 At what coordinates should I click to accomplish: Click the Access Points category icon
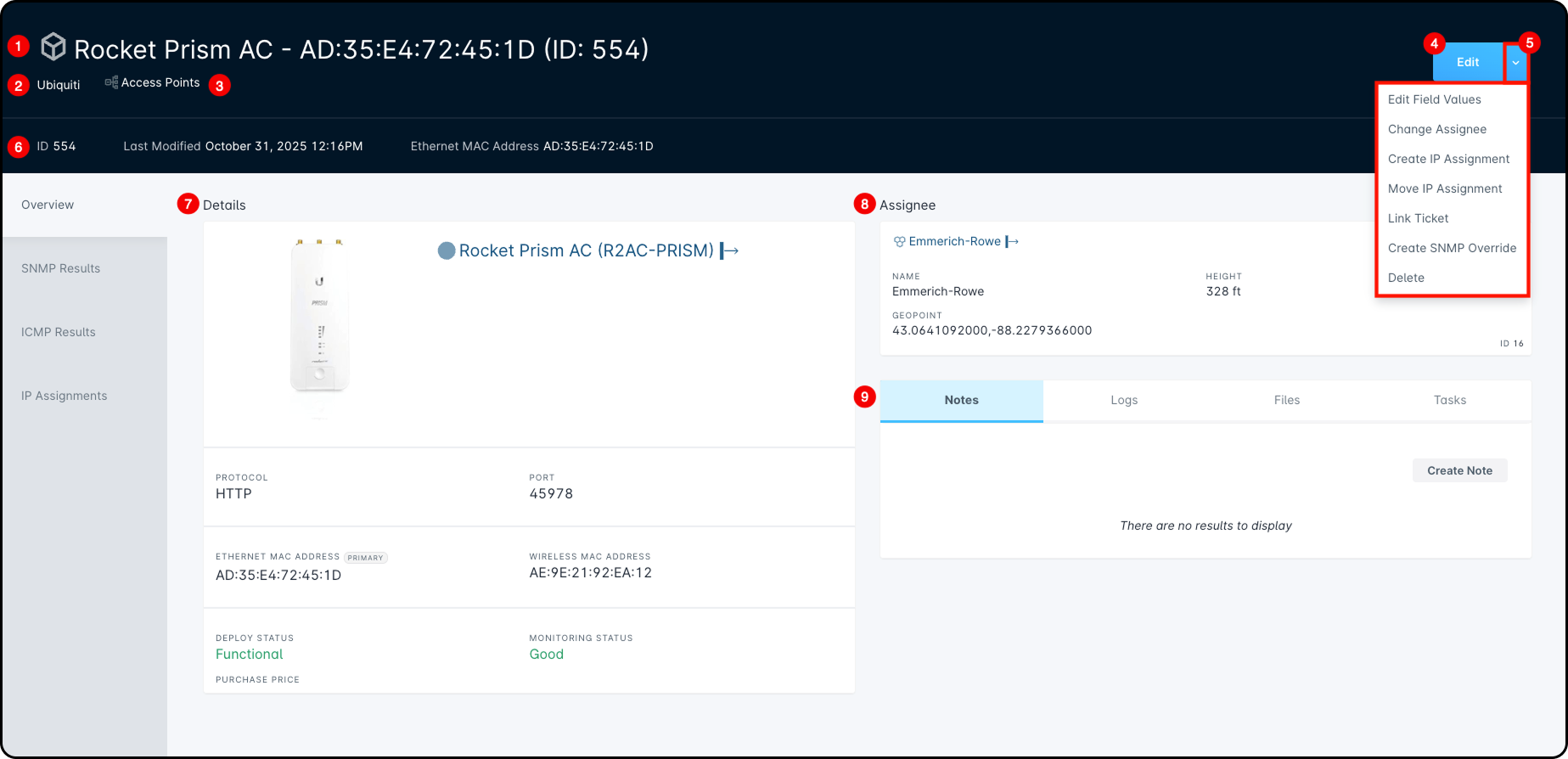[x=111, y=82]
